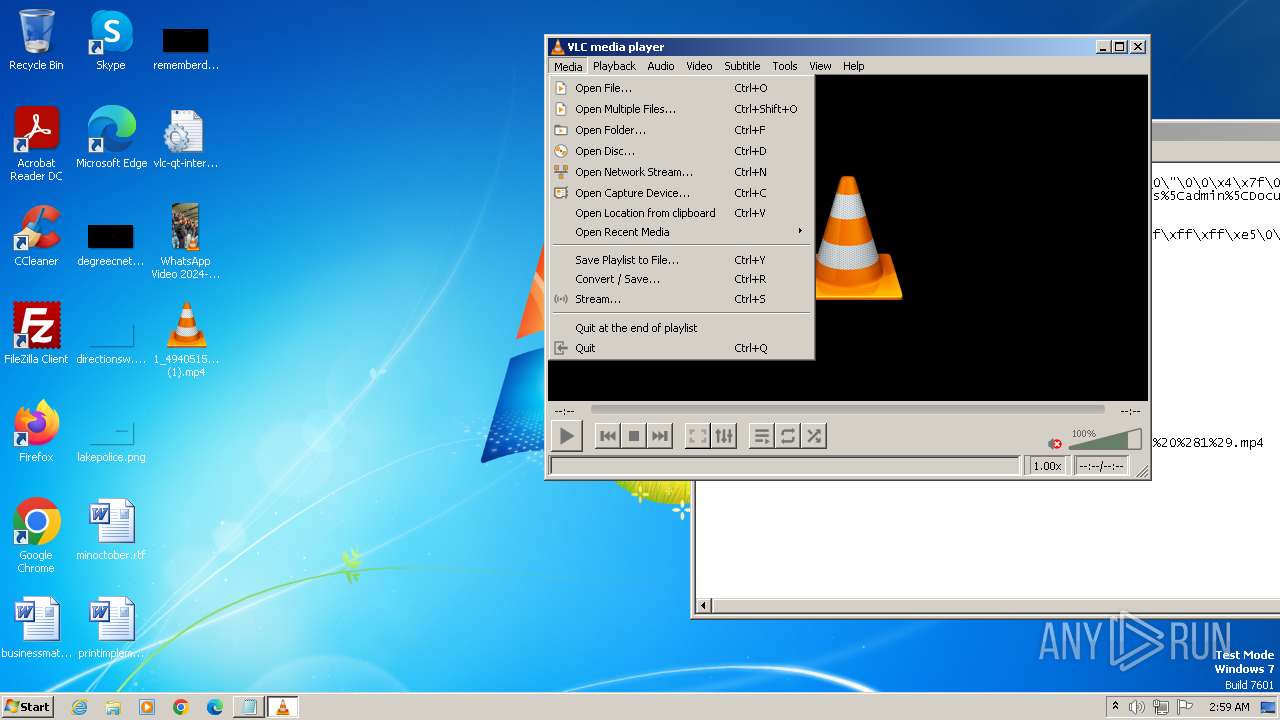
Task: Choose Convert / Save... entry
Action: (x=682, y=279)
